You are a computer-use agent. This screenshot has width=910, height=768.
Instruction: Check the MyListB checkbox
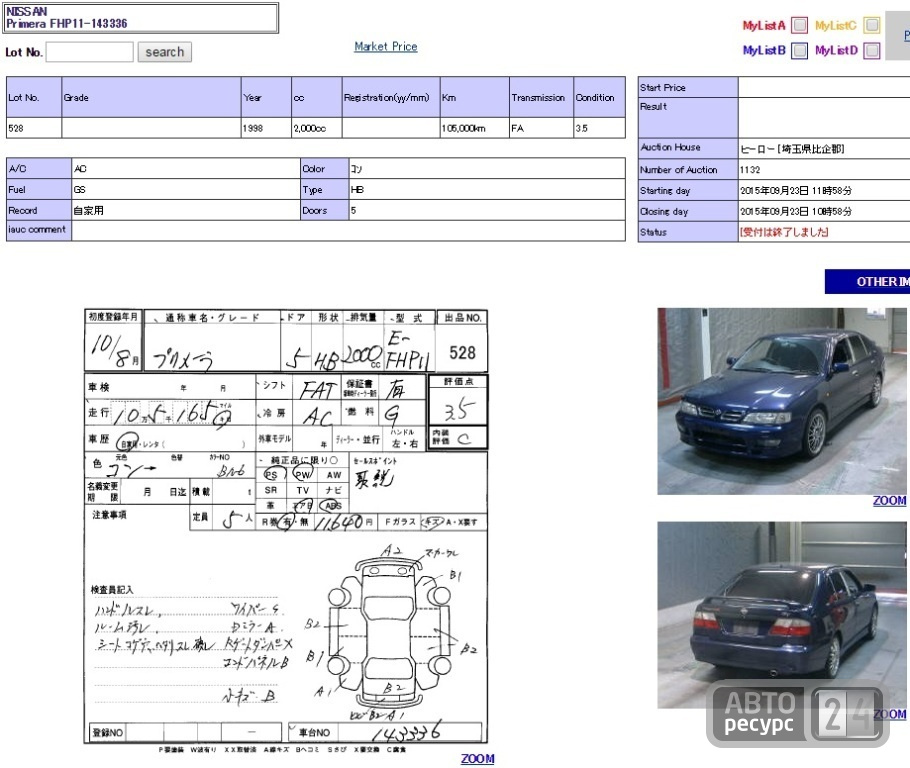pos(800,51)
